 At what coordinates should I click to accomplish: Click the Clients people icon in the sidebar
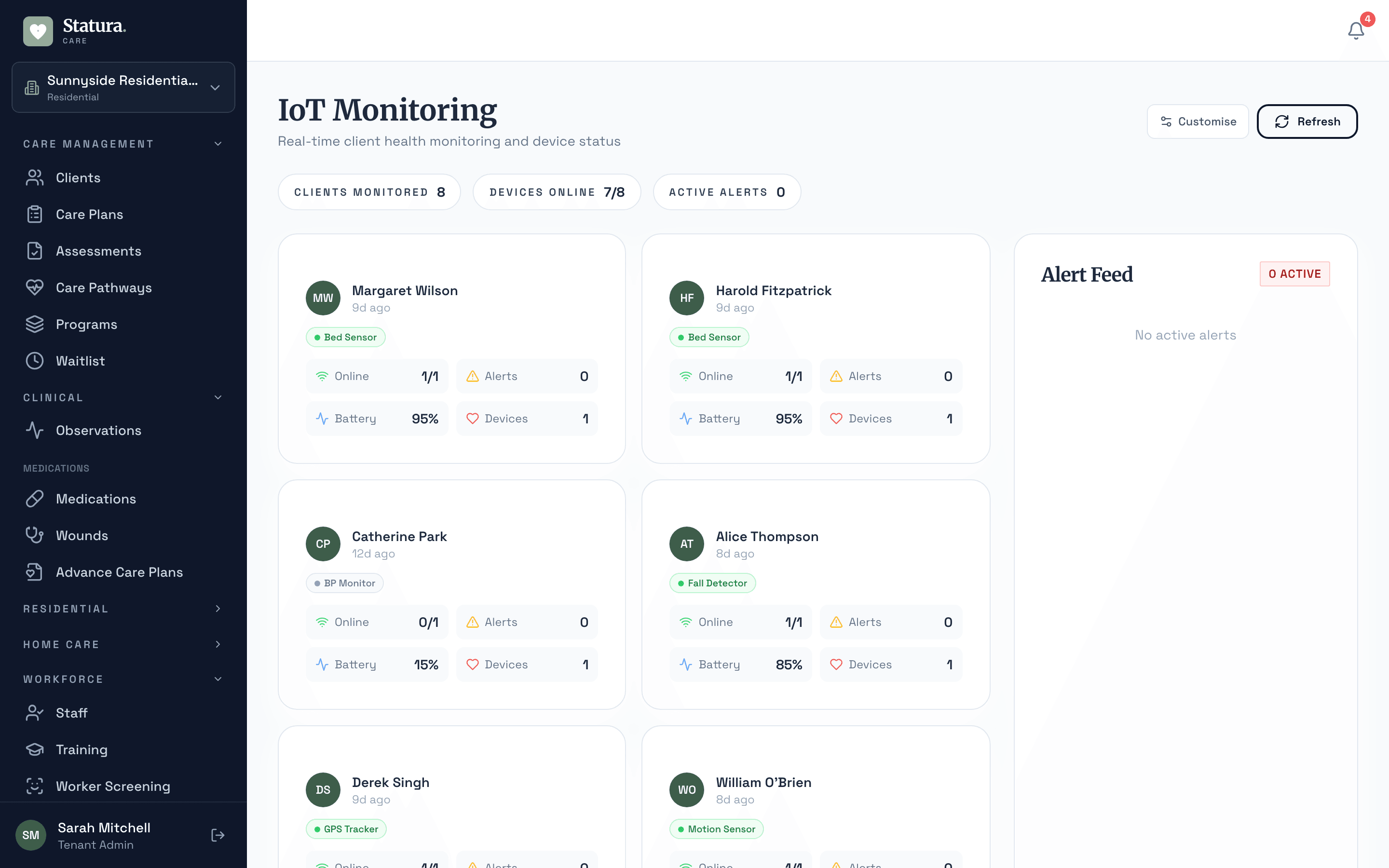(x=34, y=178)
